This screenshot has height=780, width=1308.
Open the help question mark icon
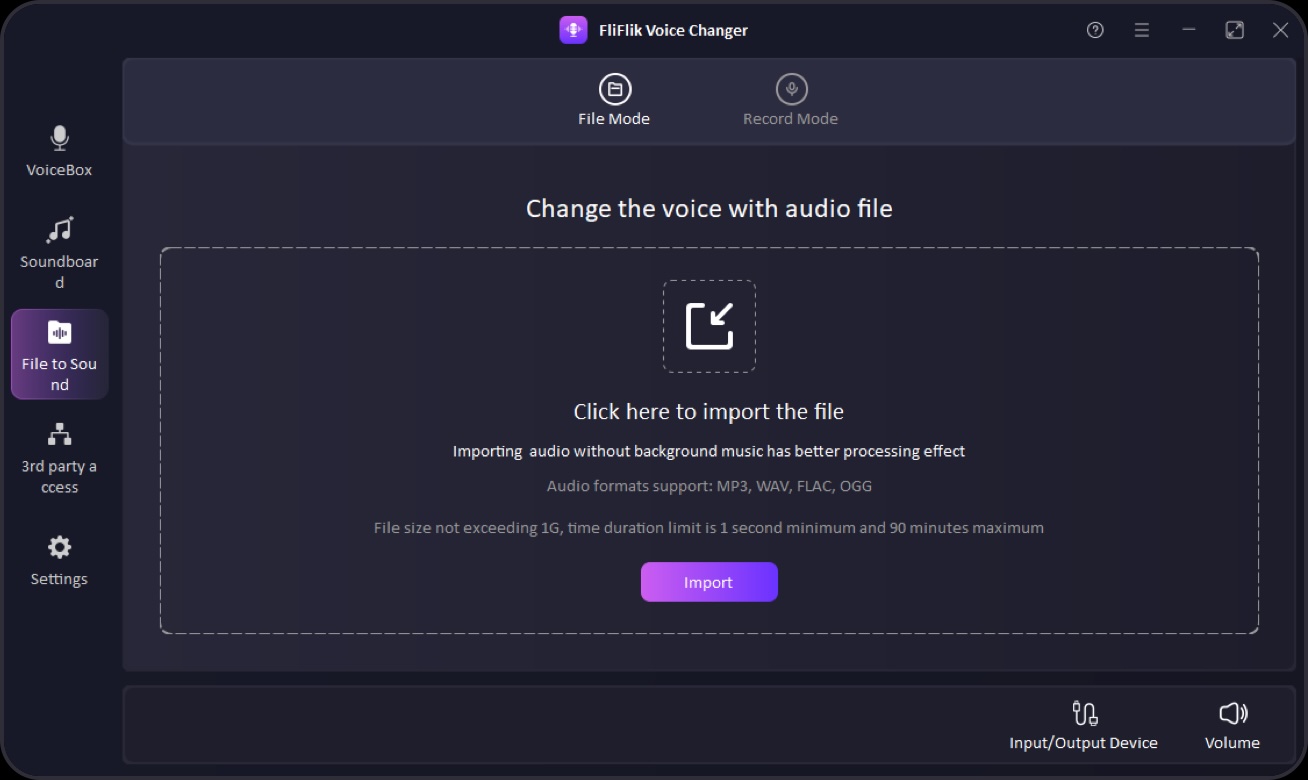[1095, 30]
